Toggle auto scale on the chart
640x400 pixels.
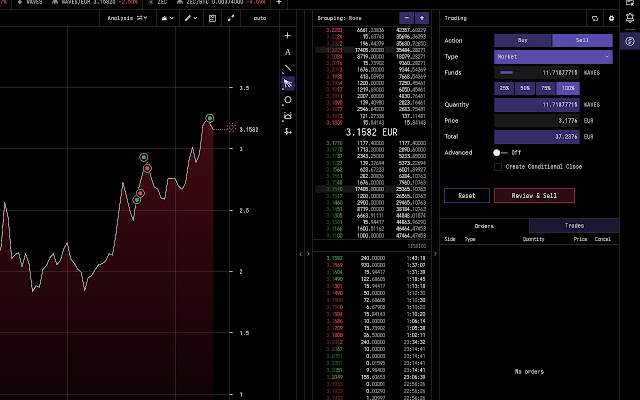[260, 19]
